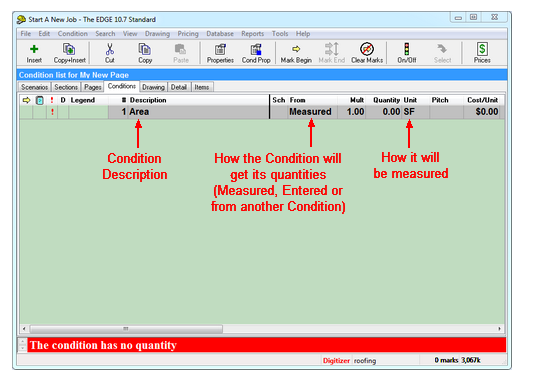Click the red exclamation column header
Viewport: 534px width, 377px height.
(52, 100)
